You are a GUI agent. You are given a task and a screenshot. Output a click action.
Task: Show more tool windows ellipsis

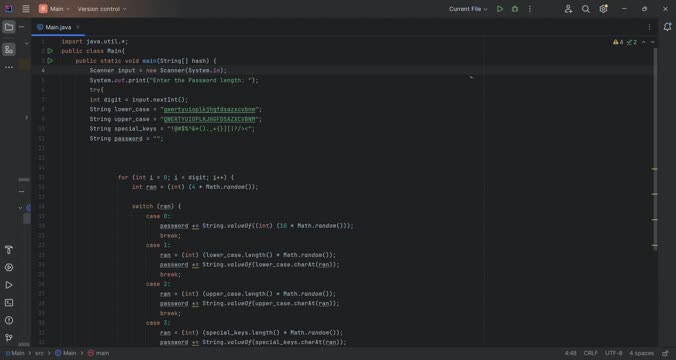click(9, 68)
